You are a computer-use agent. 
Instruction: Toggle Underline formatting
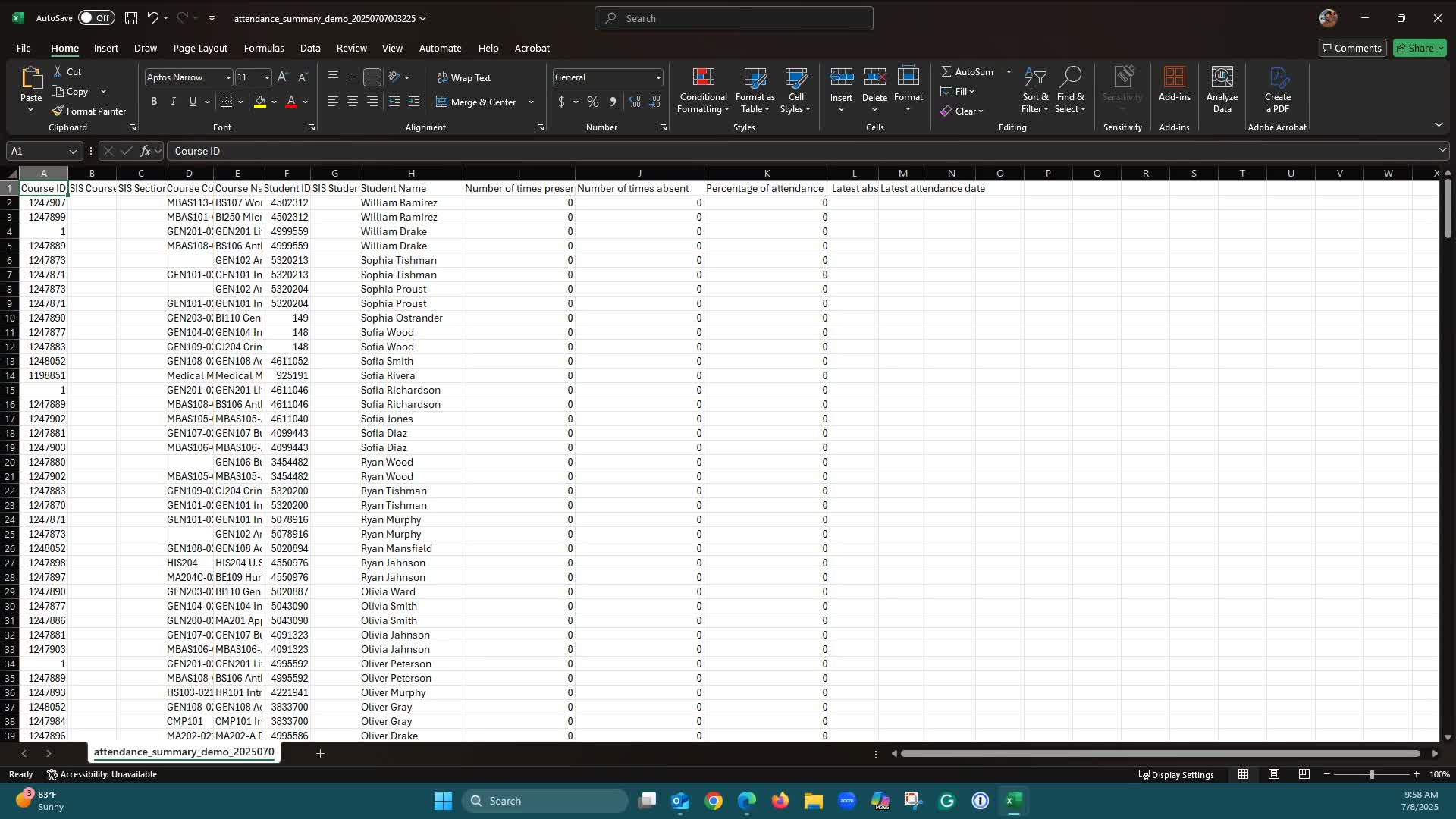click(x=193, y=102)
